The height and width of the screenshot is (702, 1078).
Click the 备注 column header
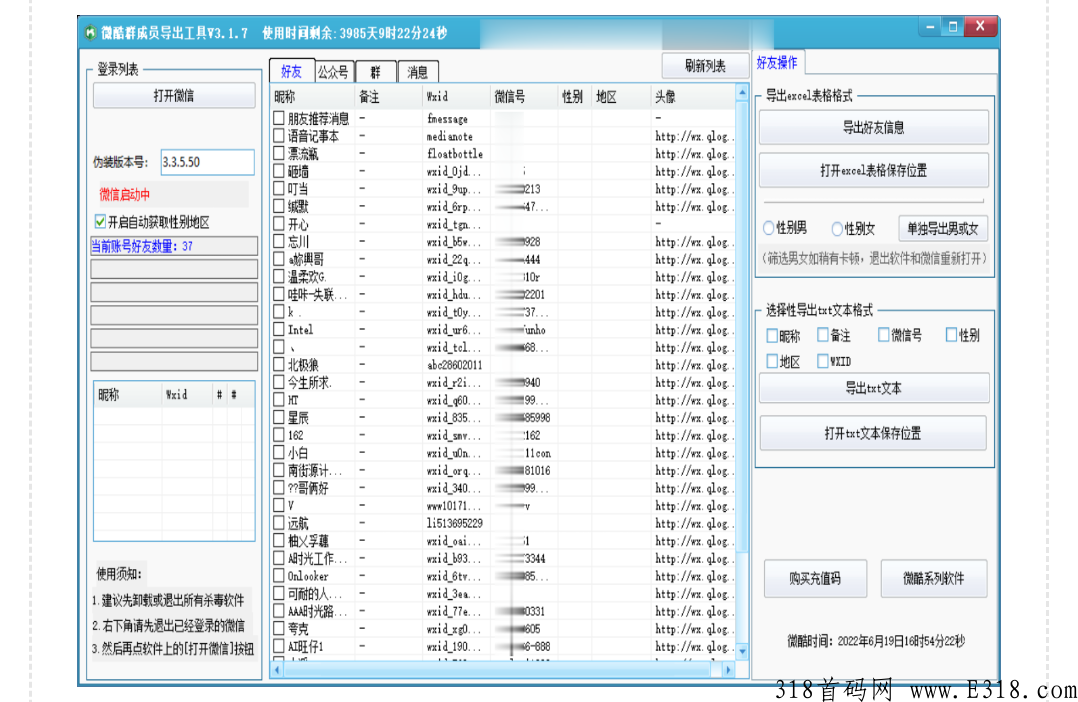[388, 97]
